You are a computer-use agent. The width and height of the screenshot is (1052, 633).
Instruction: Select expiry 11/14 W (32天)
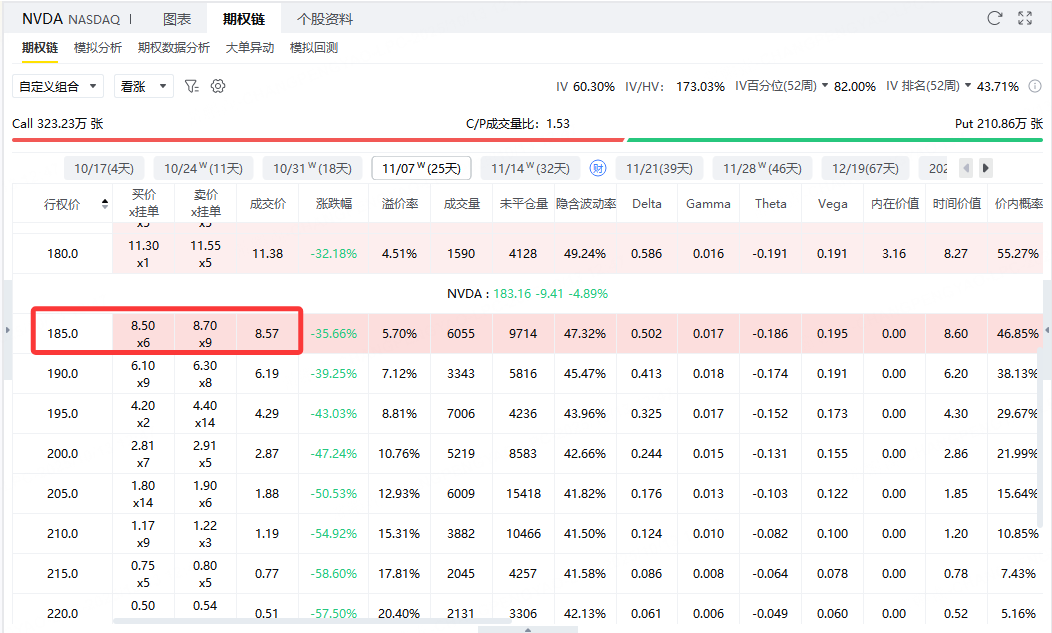coord(530,168)
